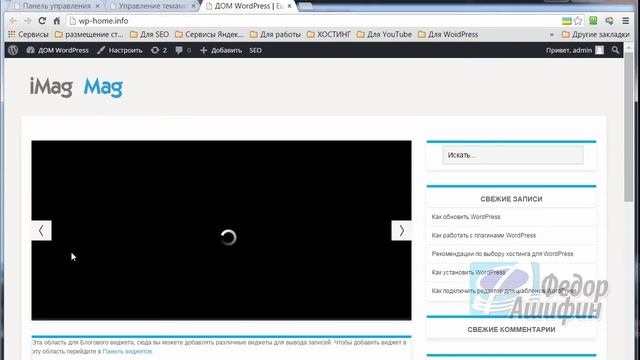Image resolution: width=640 pixels, height=360 pixels.
Task: Open the Для WordPress bookmarks folder
Action: coord(448,34)
